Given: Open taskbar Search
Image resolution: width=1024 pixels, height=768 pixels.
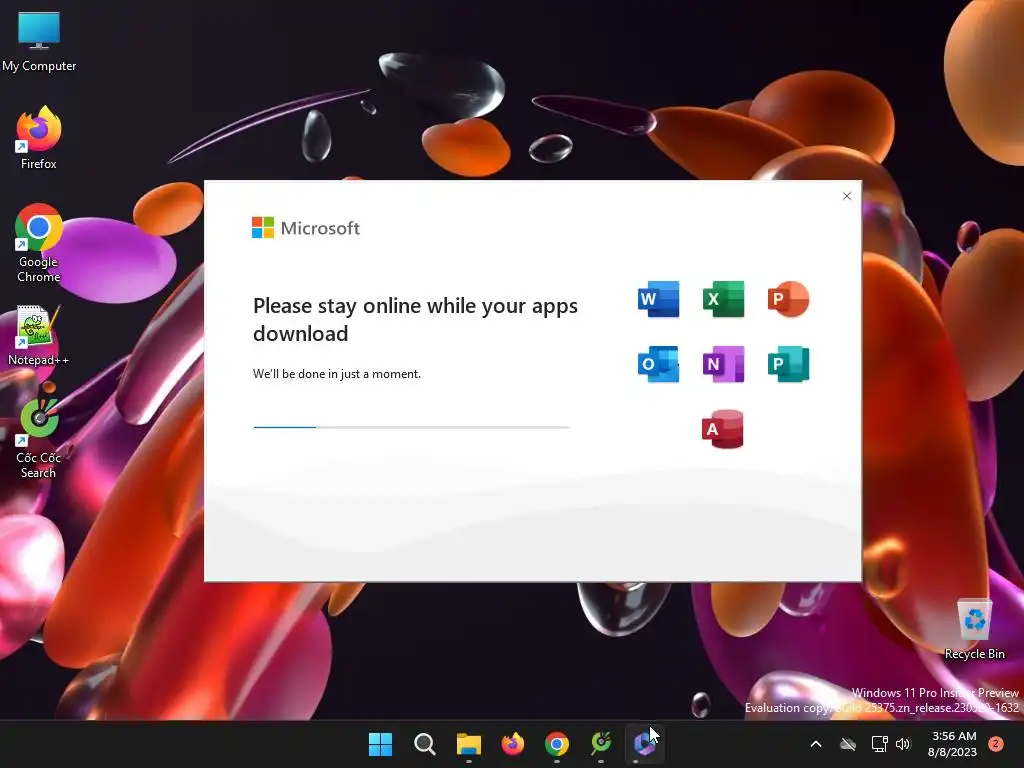Looking at the screenshot, I should (424, 744).
